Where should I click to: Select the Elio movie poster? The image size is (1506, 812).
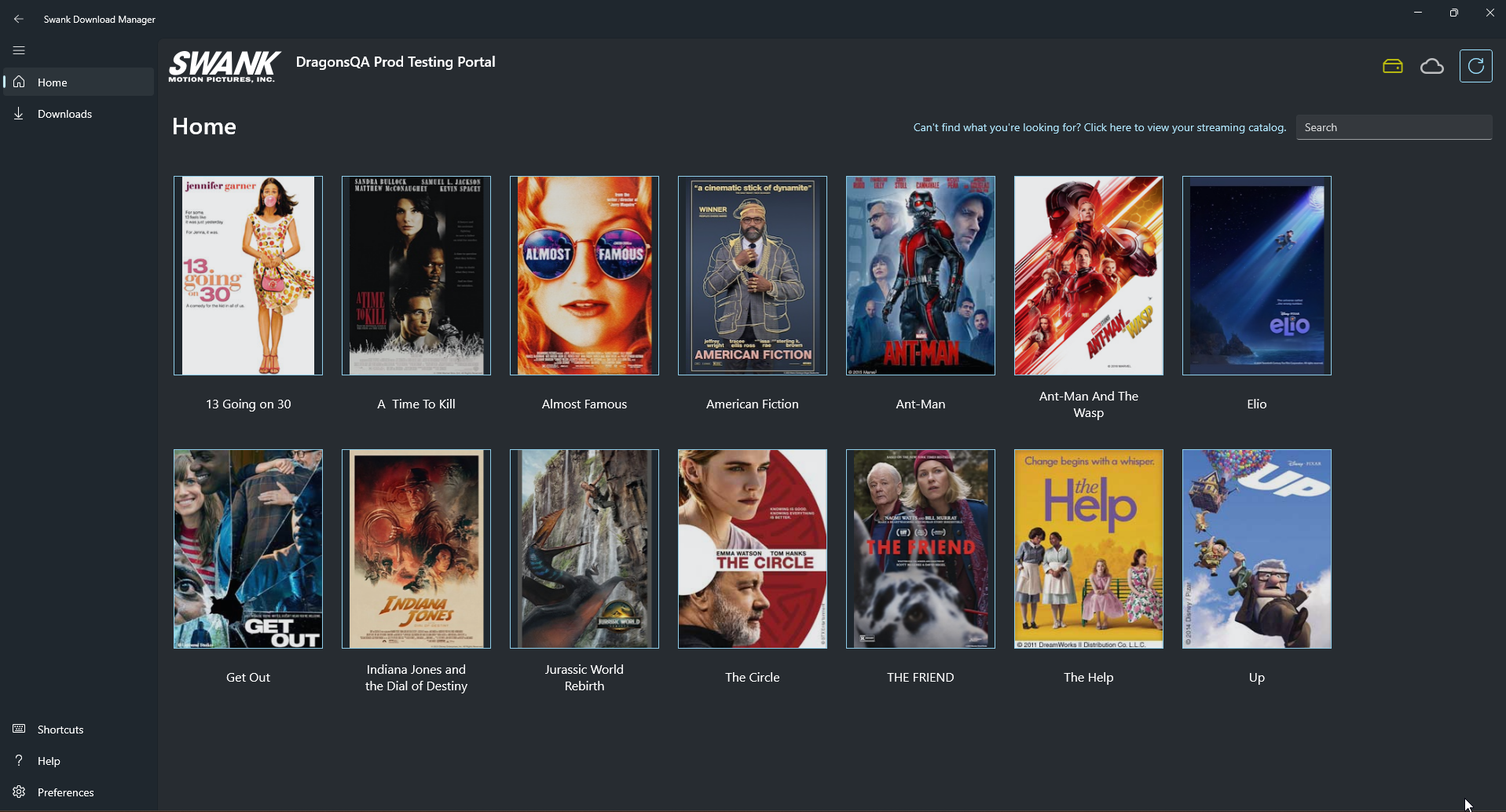coord(1256,276)
